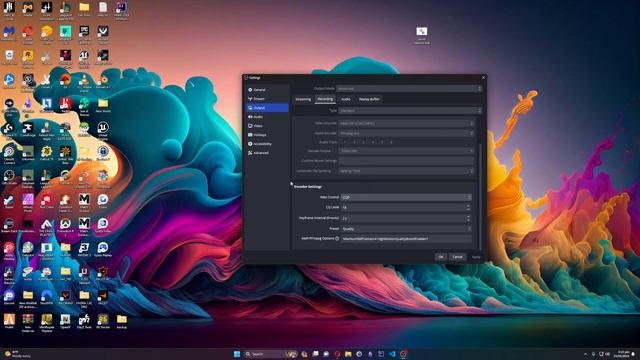Close the Settings dialog with X
Screen dimensions: 640x360
pyautogui.click(x=484, y=78)
